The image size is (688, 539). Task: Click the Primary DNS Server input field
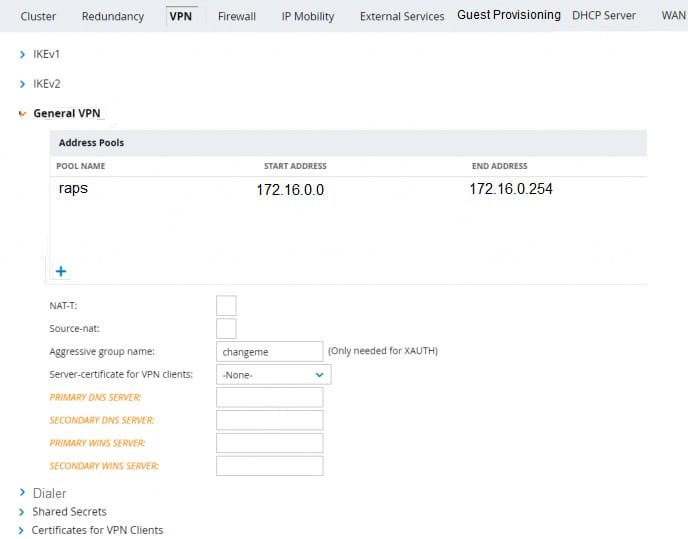coord(269,397)
